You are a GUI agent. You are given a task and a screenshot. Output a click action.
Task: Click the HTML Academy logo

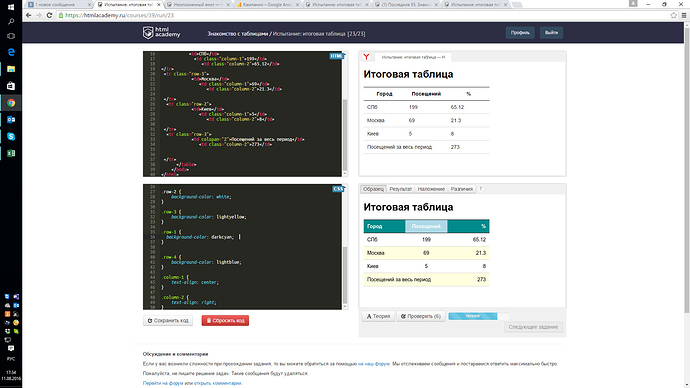pyautogui.click(x=161, y=33)
